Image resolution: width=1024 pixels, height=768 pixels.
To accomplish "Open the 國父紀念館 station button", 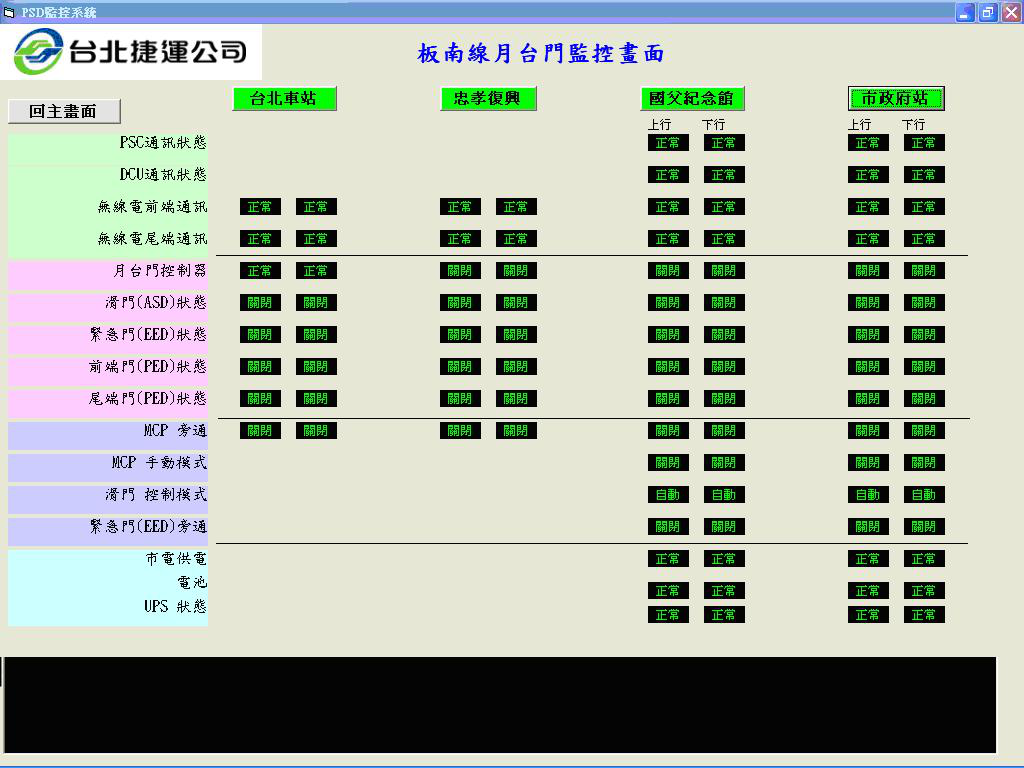I will (x=692, y=99).
